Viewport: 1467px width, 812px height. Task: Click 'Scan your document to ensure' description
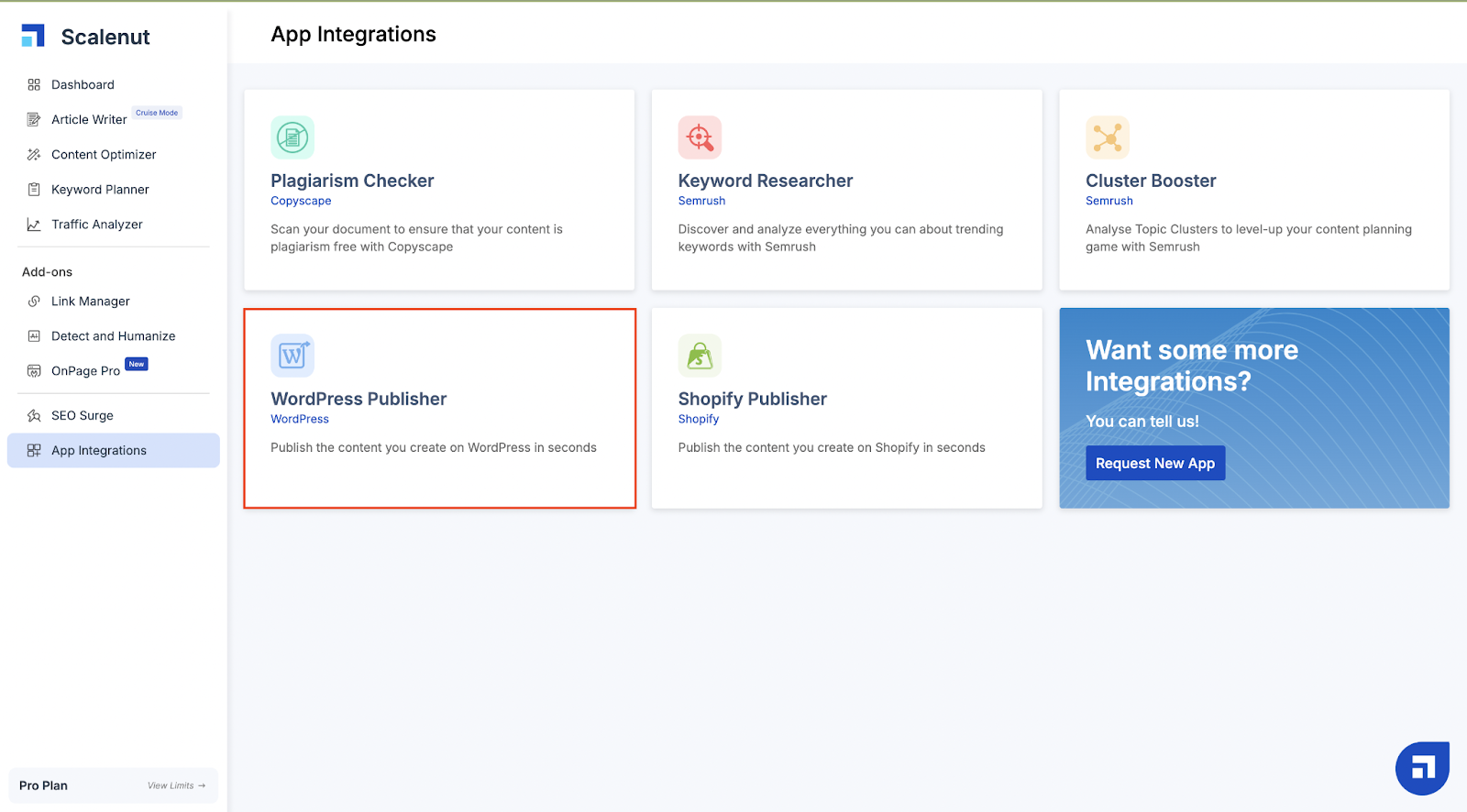(x=416, y=237)
